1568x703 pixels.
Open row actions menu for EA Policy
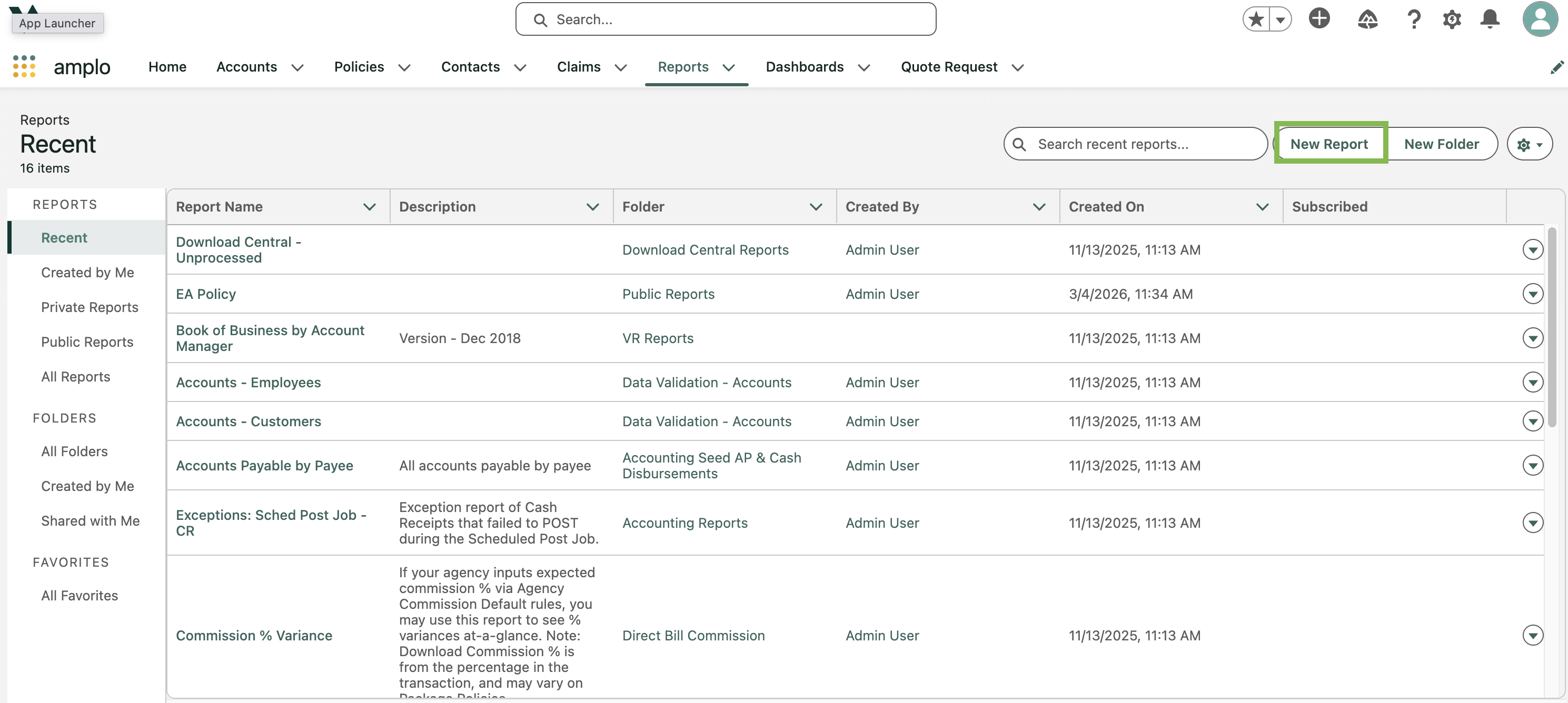pyautogui.click(x=1532, y=294)
